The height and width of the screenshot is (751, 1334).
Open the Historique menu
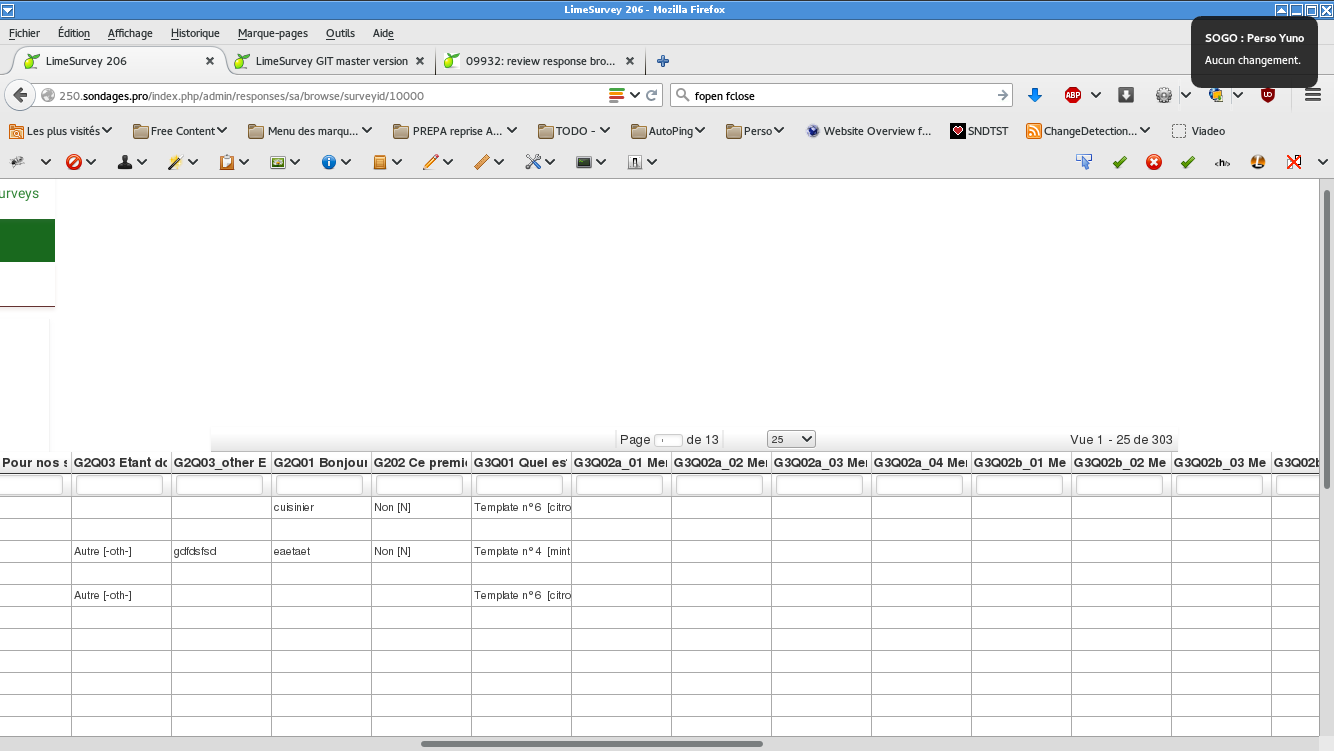tap(195, 33)
